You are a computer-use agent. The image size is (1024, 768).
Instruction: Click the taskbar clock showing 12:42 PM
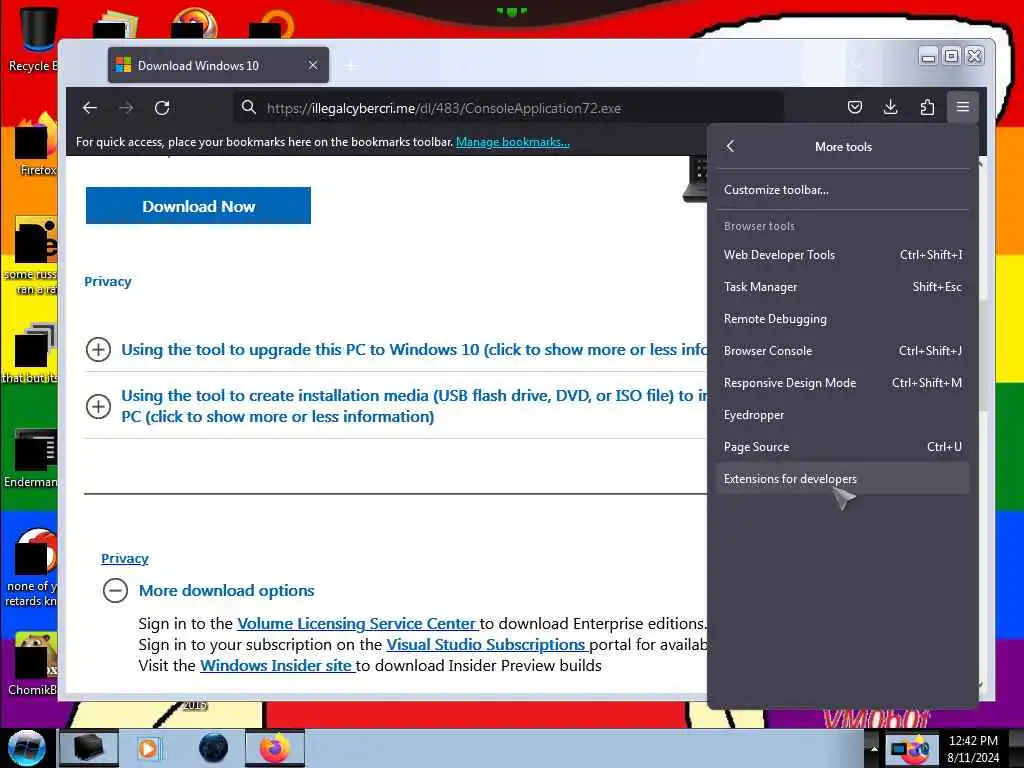tap(973, 748)
